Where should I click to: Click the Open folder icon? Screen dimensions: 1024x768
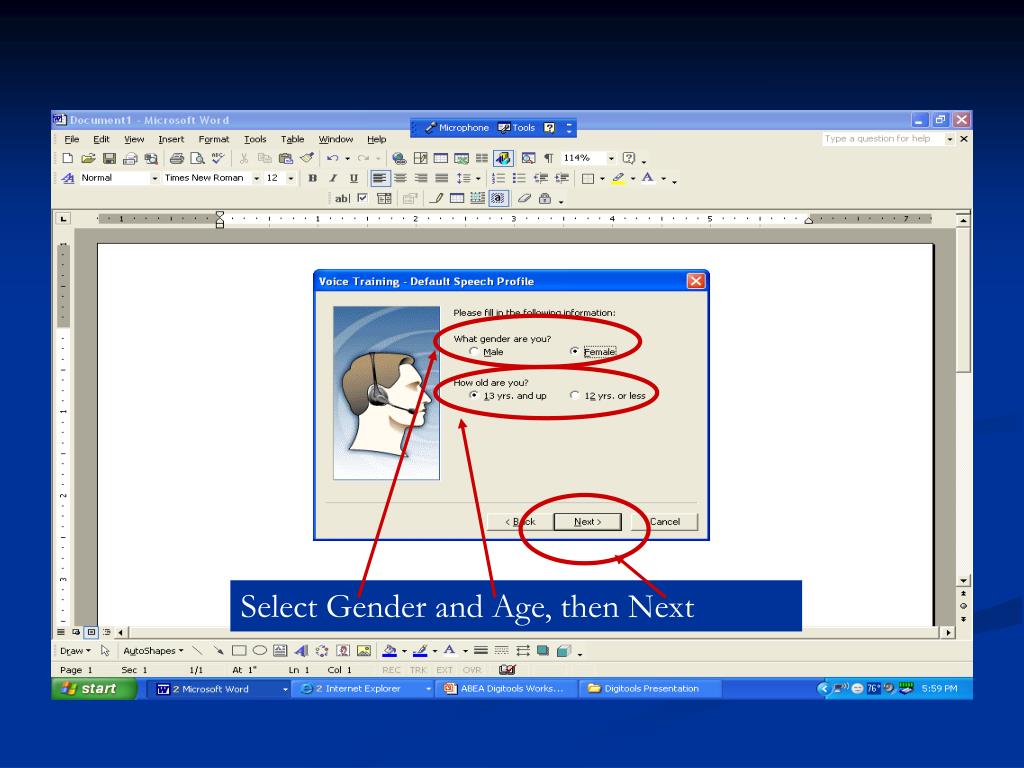pos(88,158)
